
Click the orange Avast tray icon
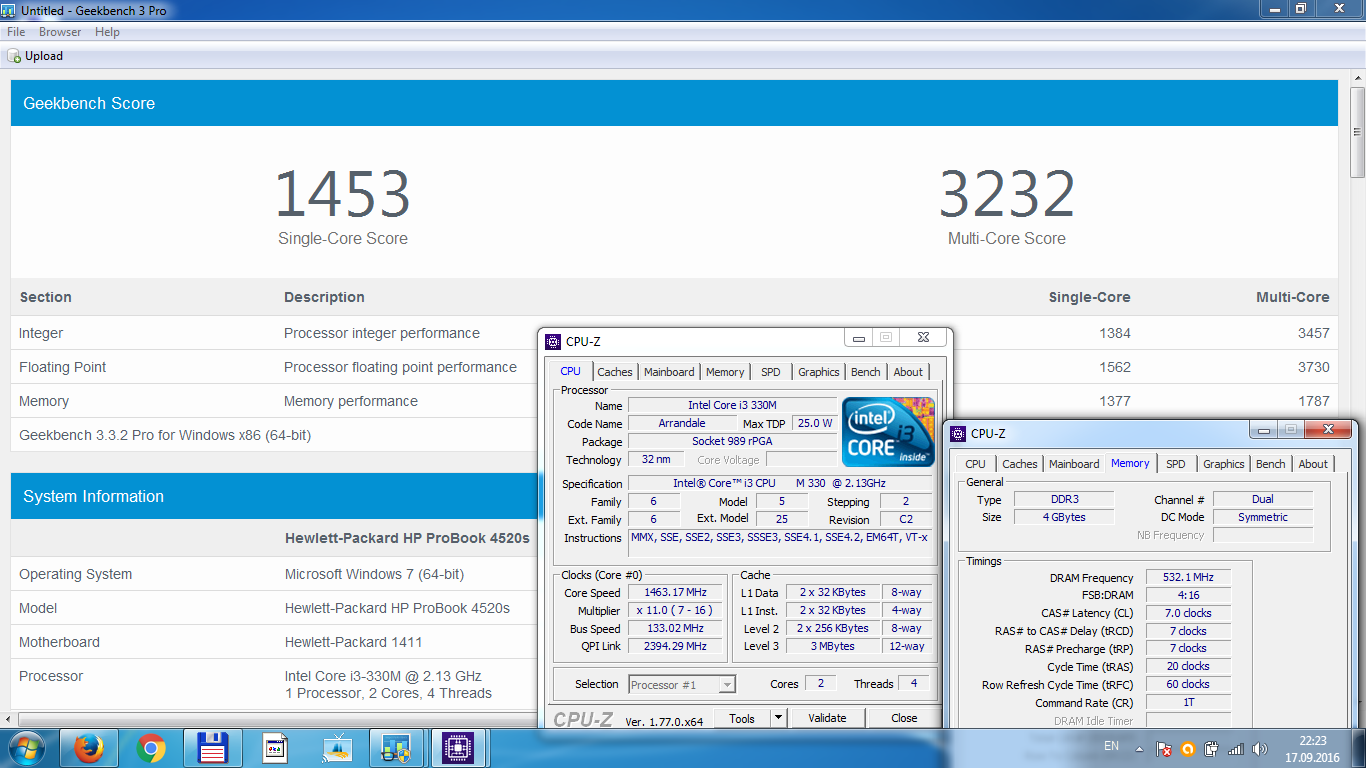pos(1188,748)
